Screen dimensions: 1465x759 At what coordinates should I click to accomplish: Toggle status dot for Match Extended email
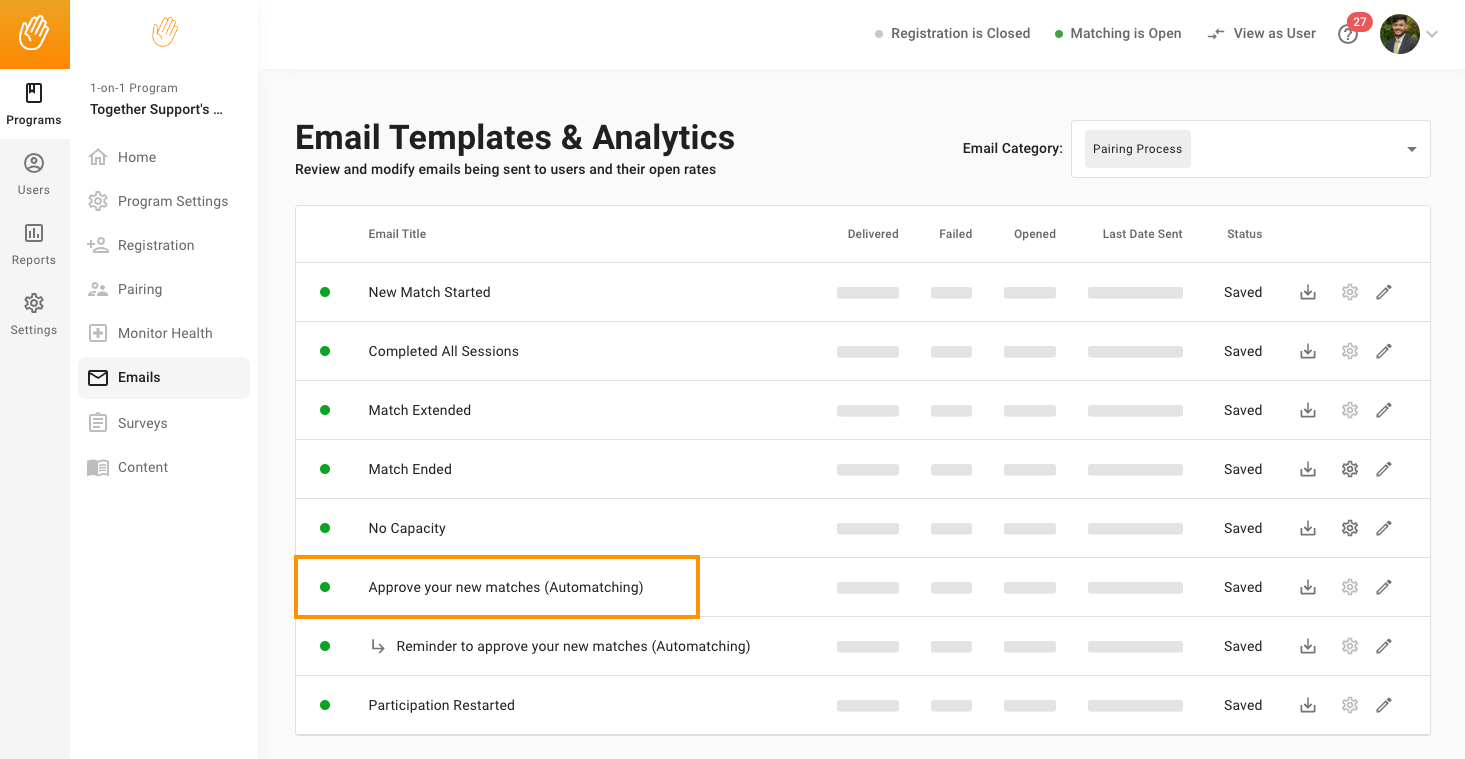pos(325,410)
